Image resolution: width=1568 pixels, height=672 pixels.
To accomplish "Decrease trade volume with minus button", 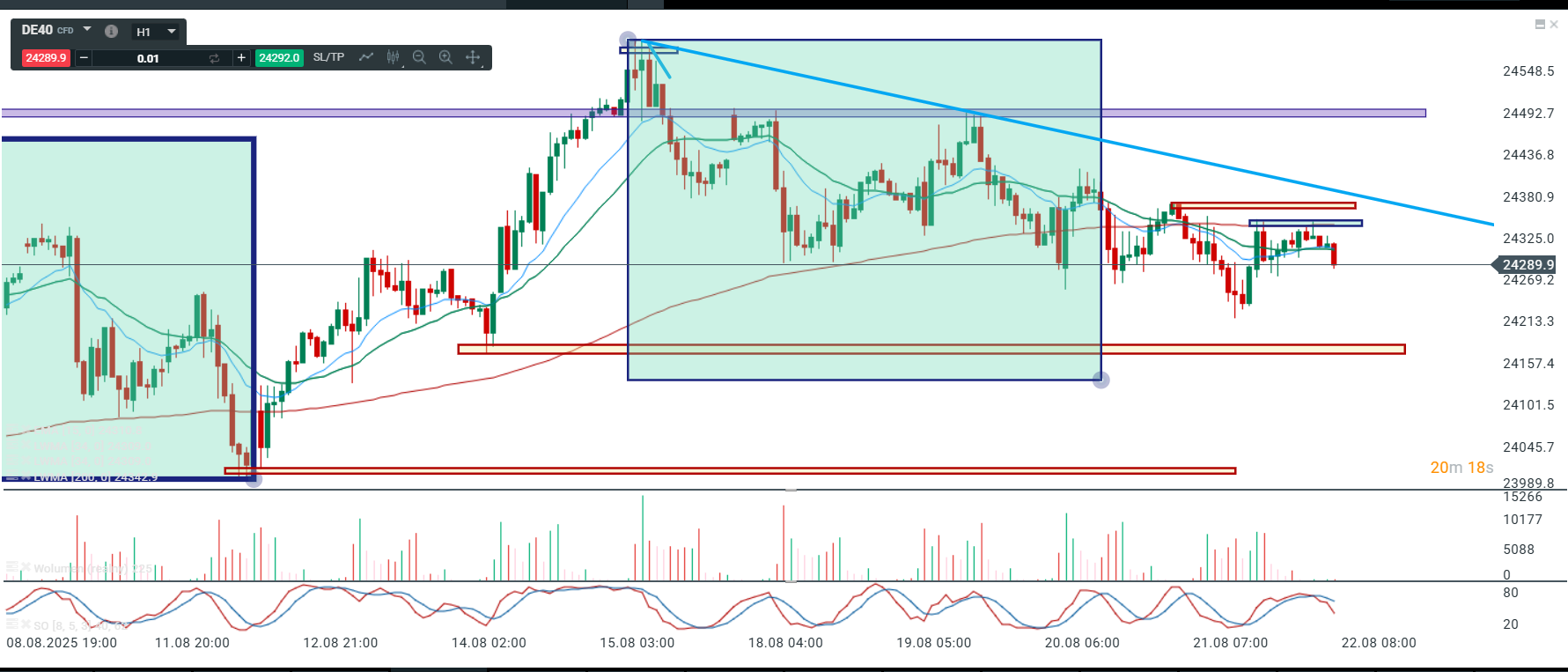I will click(84, 58).
